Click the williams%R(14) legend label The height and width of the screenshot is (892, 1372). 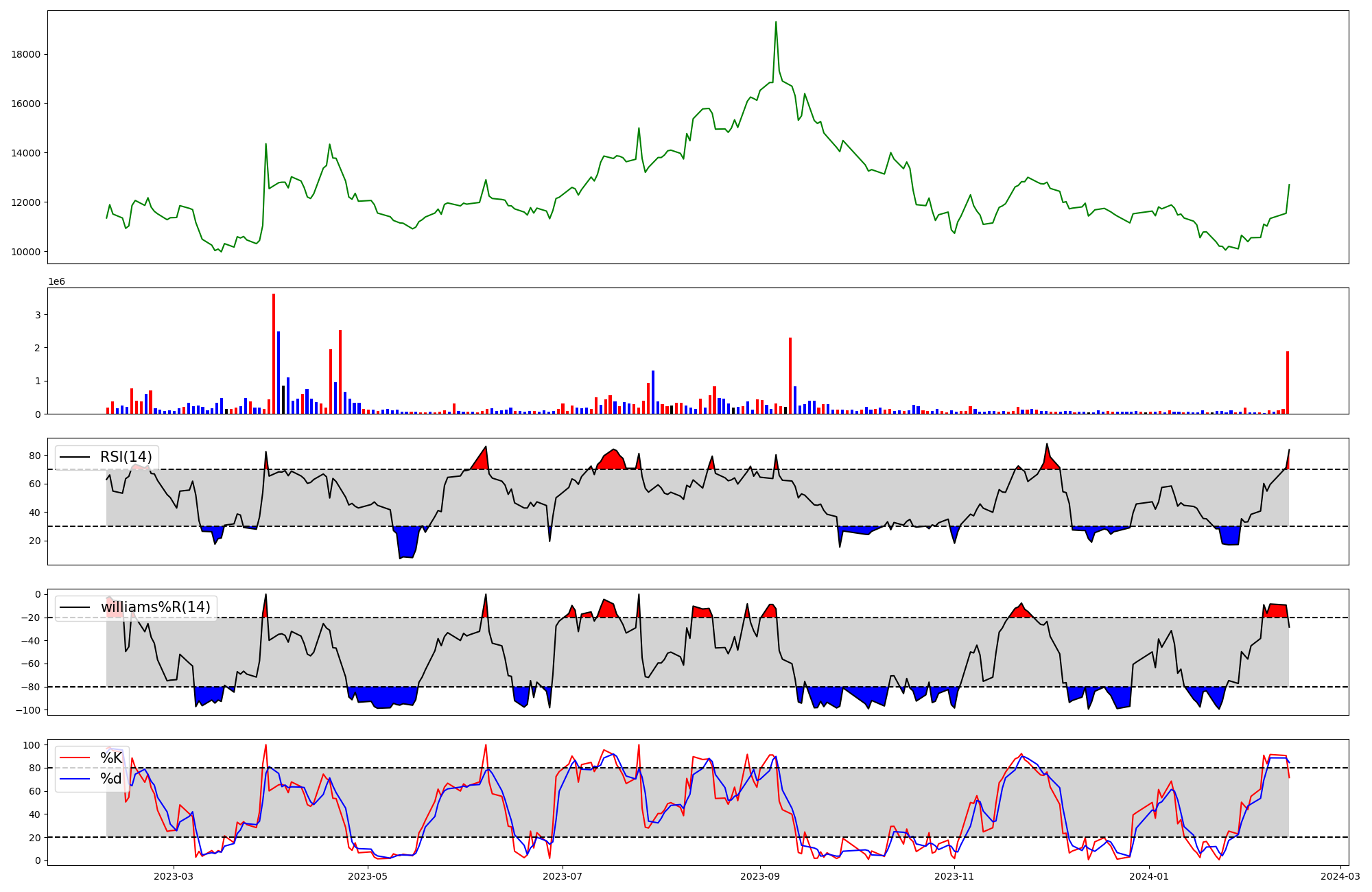point(155,607)
